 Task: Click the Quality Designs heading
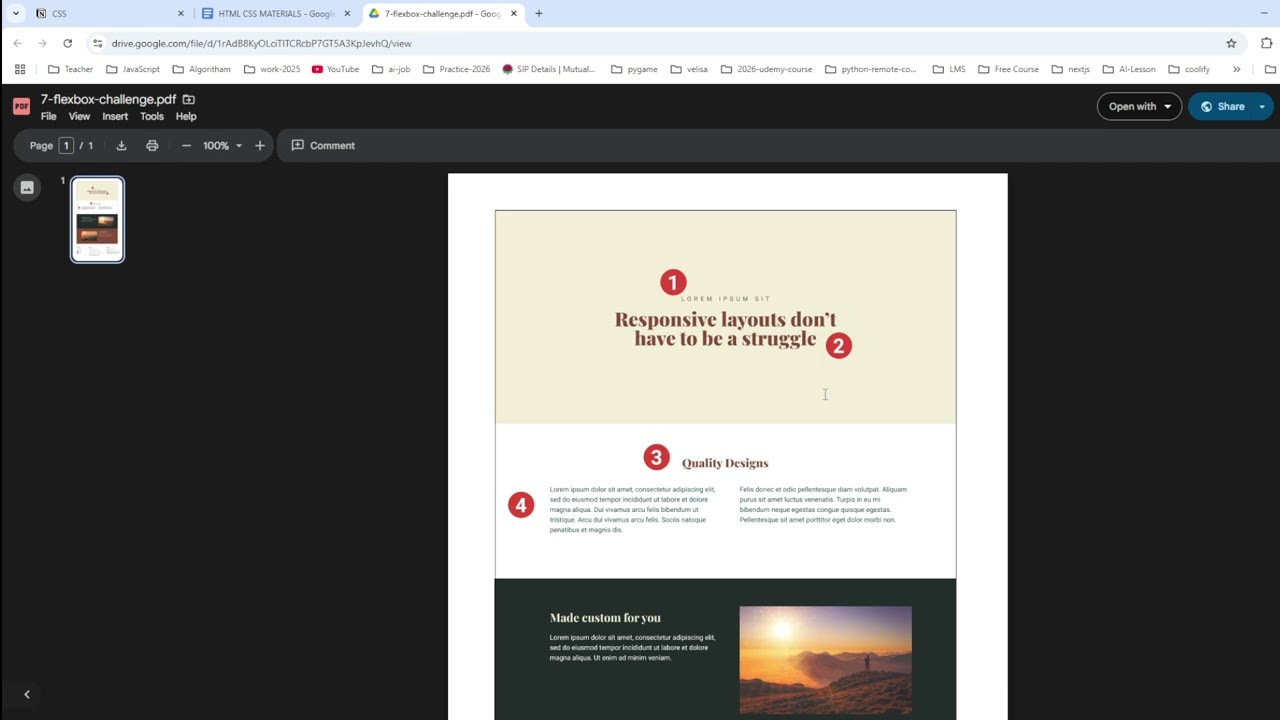(x=725, y=463)
